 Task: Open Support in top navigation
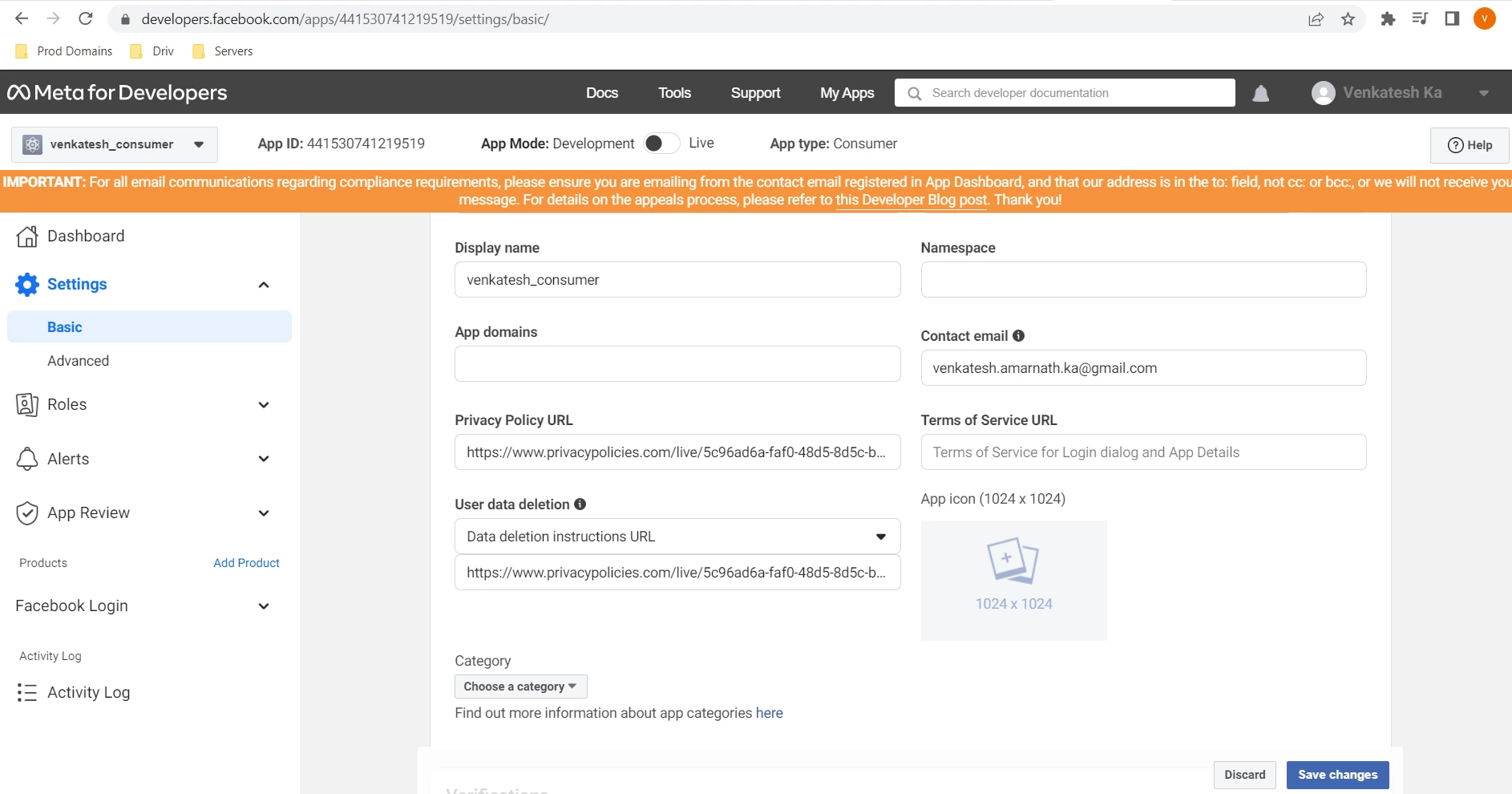click(755, 93)
